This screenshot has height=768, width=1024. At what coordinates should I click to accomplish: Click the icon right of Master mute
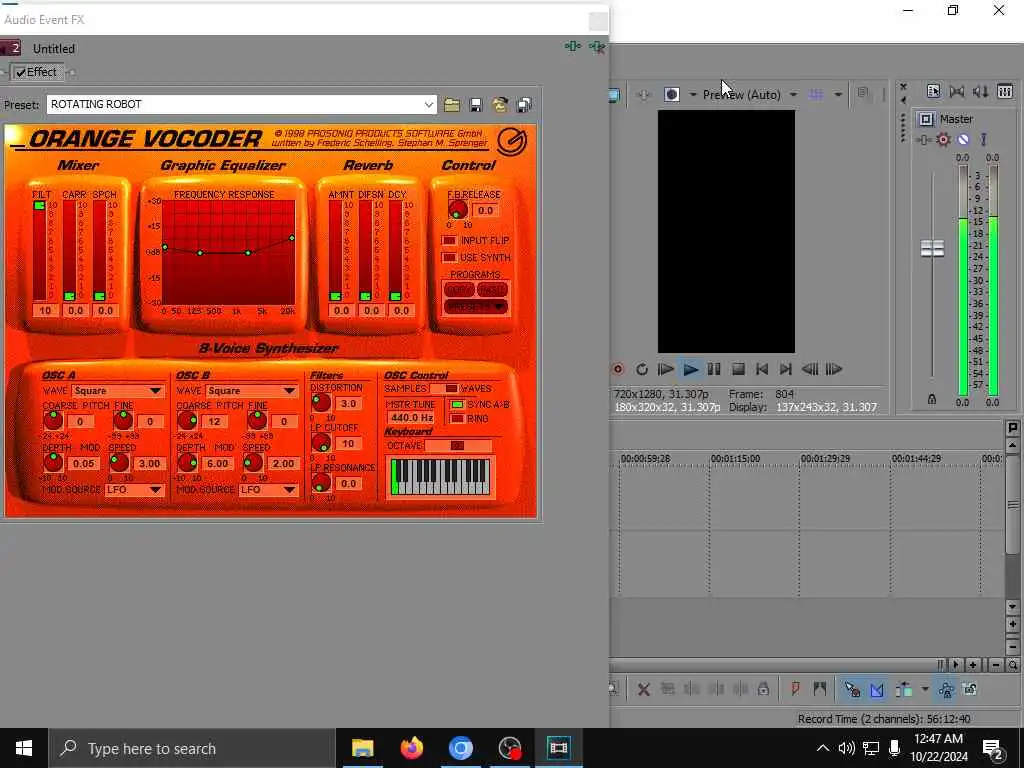click(984, 139)
